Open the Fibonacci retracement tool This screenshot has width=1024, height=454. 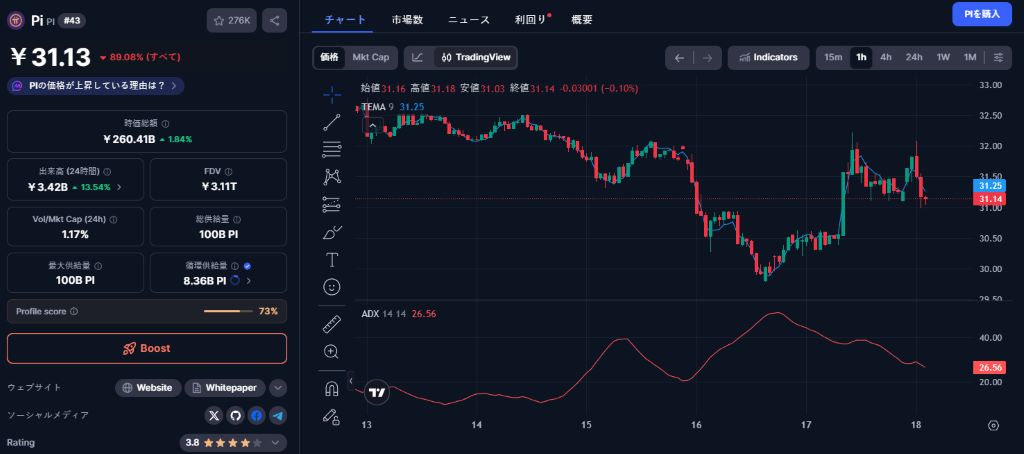point(332,150)
